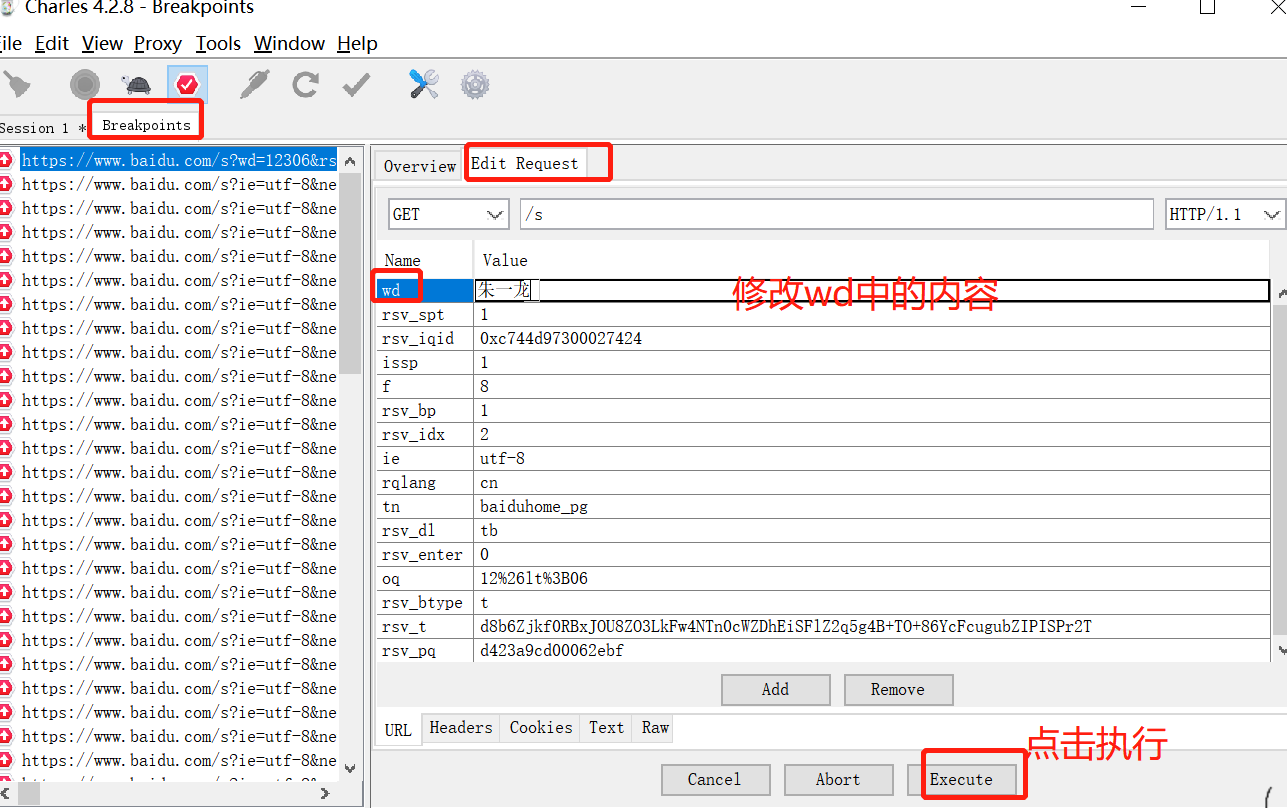Click the Value column header
The image size is (1287, 808).
click(872, 260)
